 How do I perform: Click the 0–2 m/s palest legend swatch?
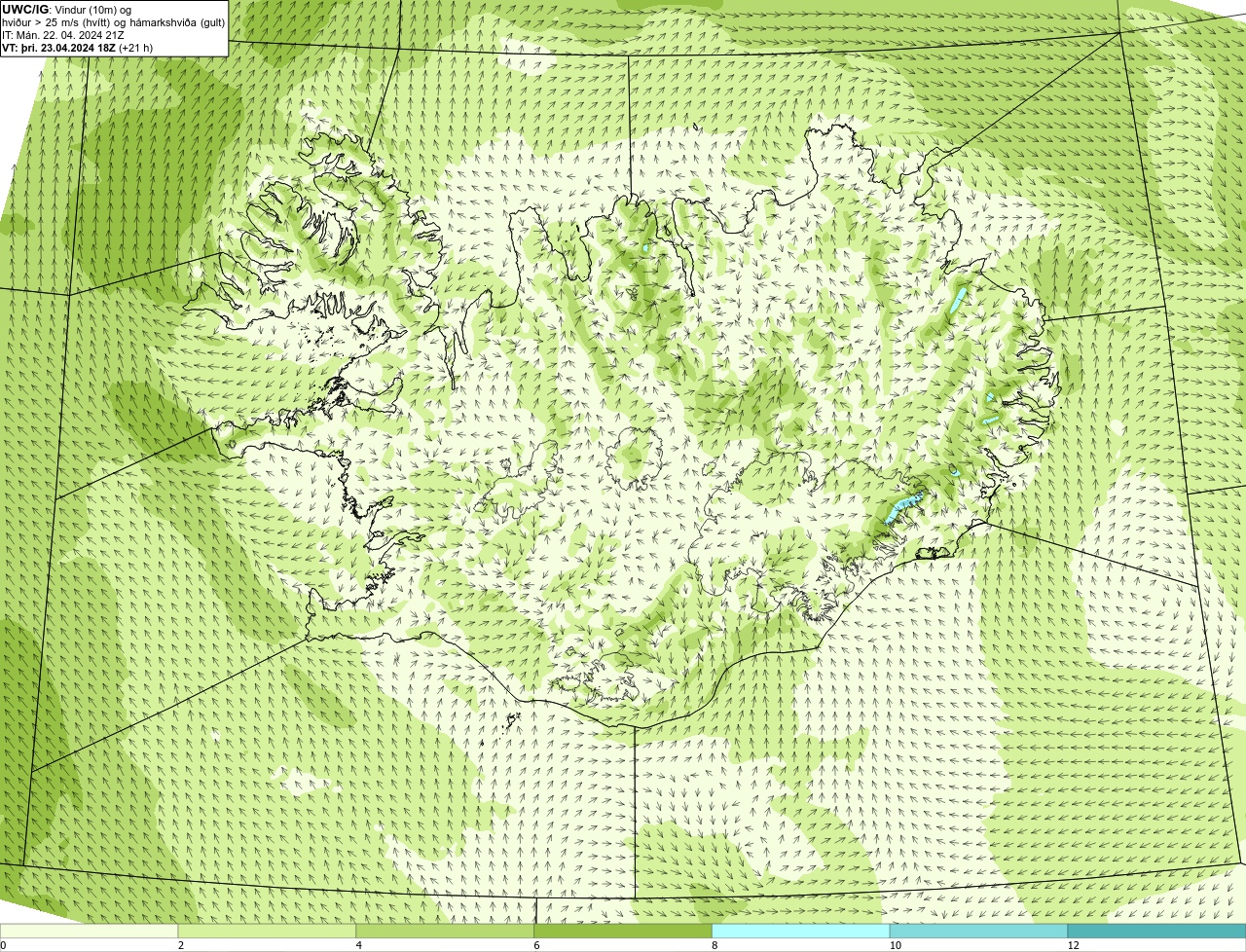(x=89, y=932)
